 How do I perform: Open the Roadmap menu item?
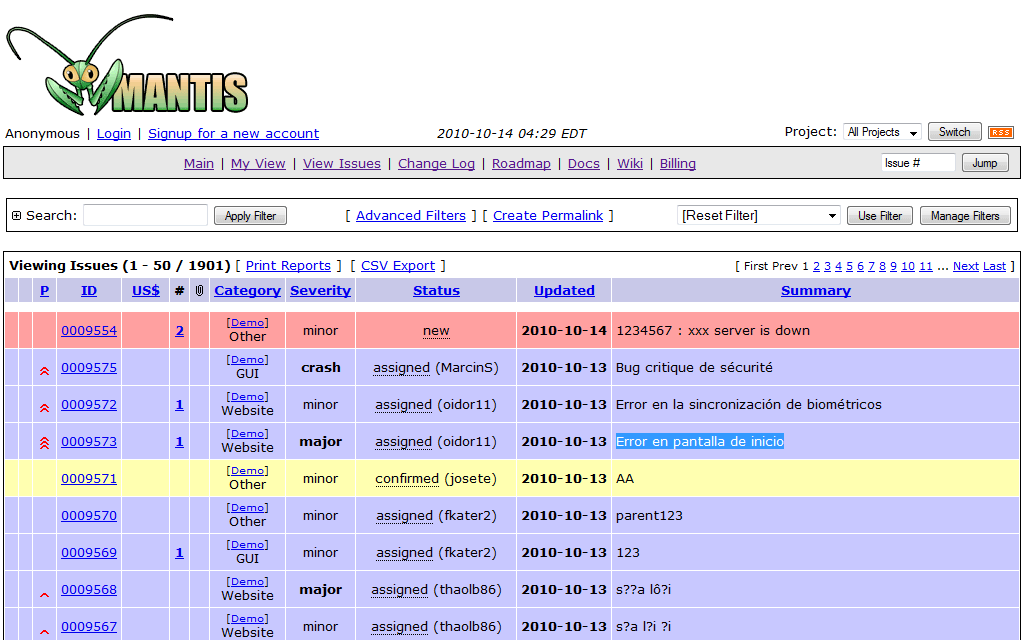(x=521, y=164)
